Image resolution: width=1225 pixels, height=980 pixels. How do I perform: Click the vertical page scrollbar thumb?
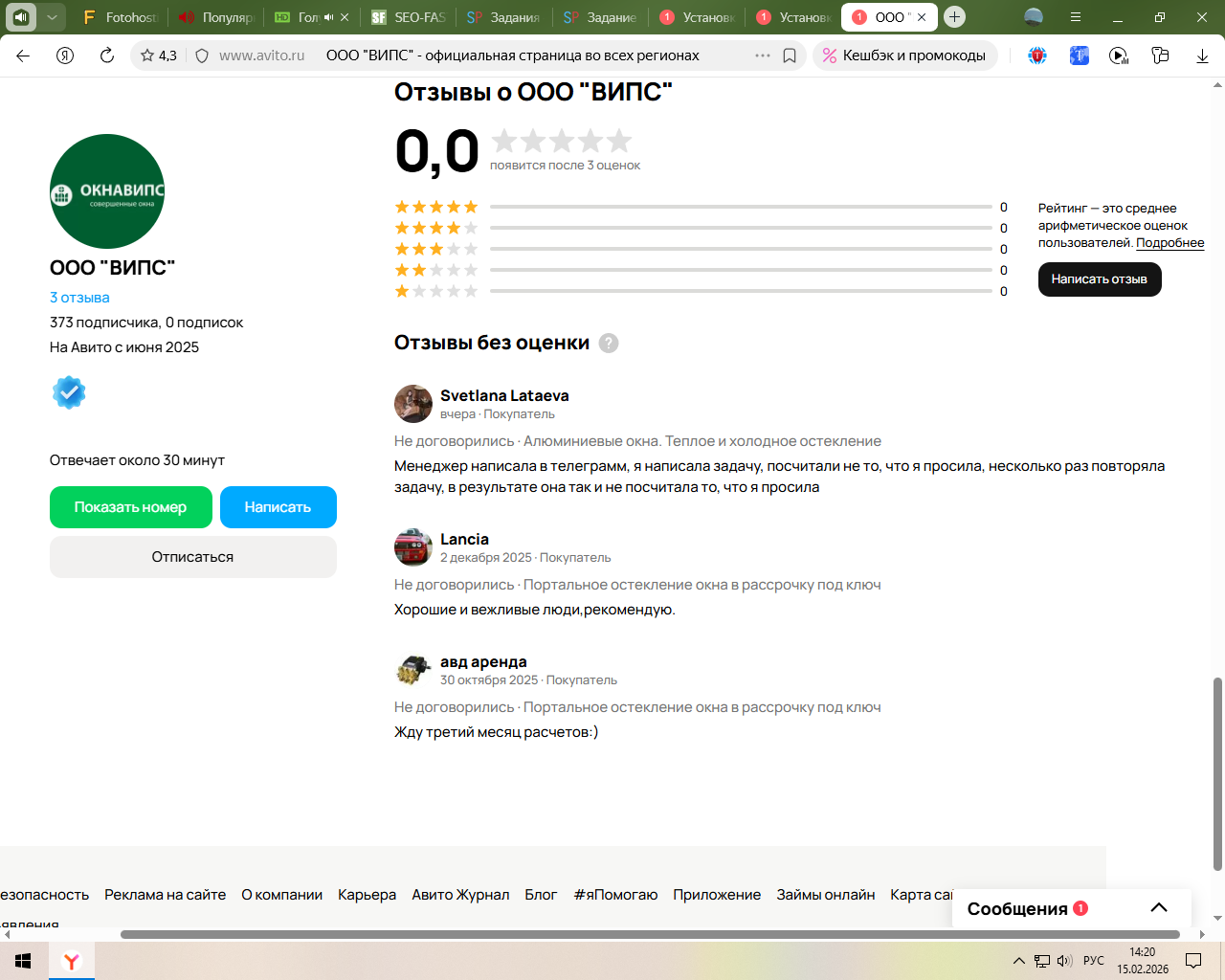(x=1217, y=773)
